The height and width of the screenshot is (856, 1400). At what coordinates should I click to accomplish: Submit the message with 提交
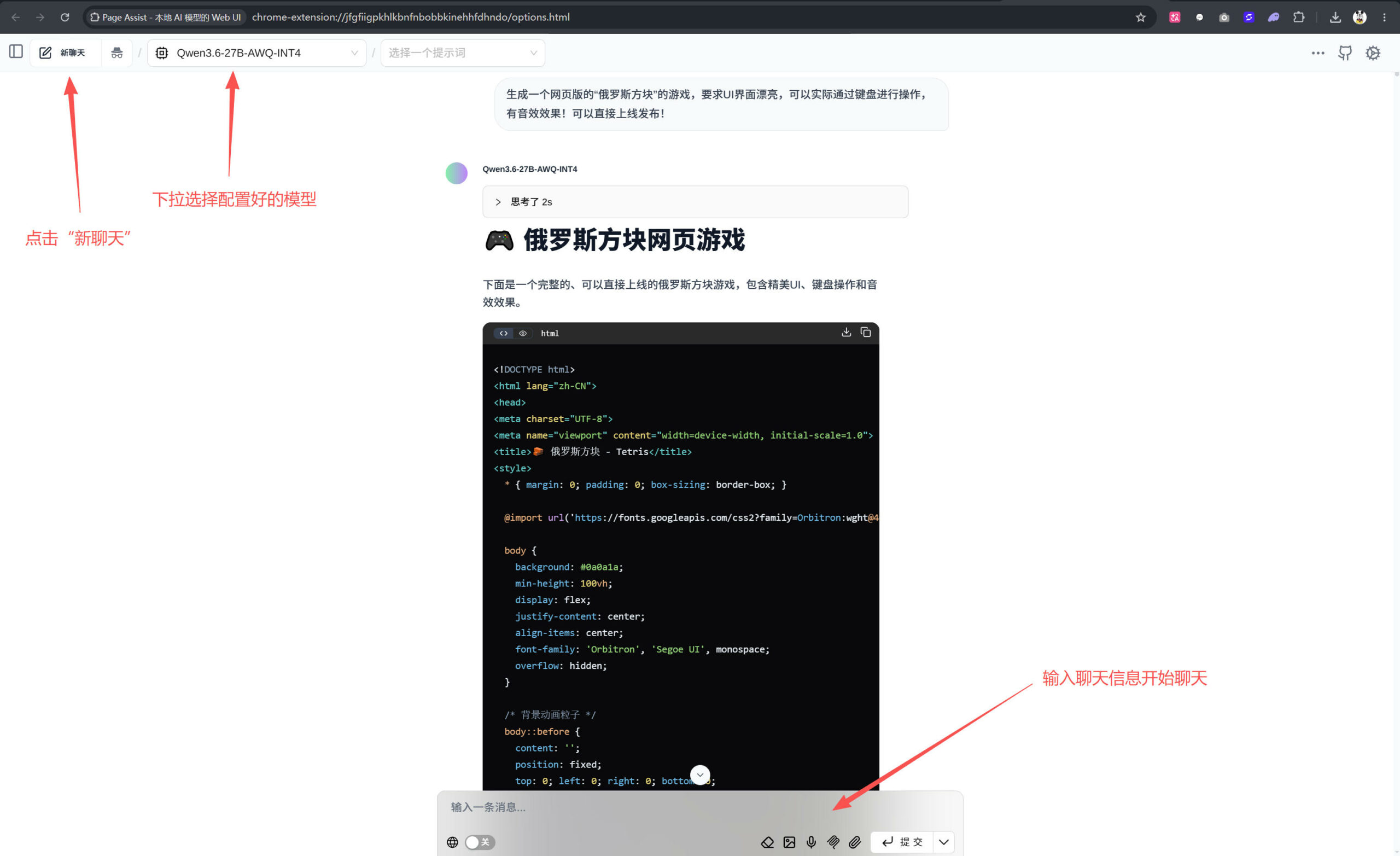coord(902,842)
